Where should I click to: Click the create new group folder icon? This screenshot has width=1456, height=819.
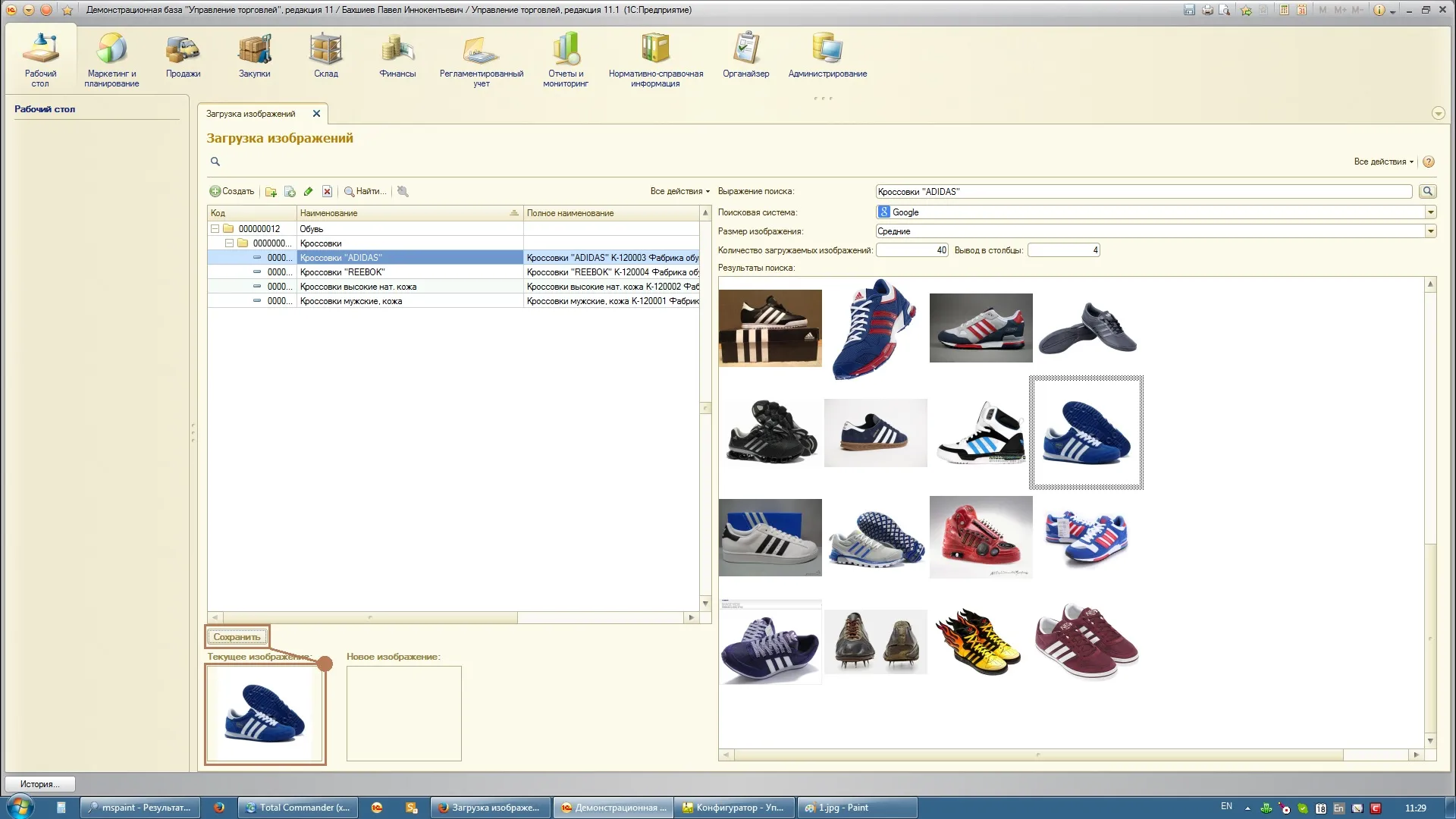(x=271, y=192)
